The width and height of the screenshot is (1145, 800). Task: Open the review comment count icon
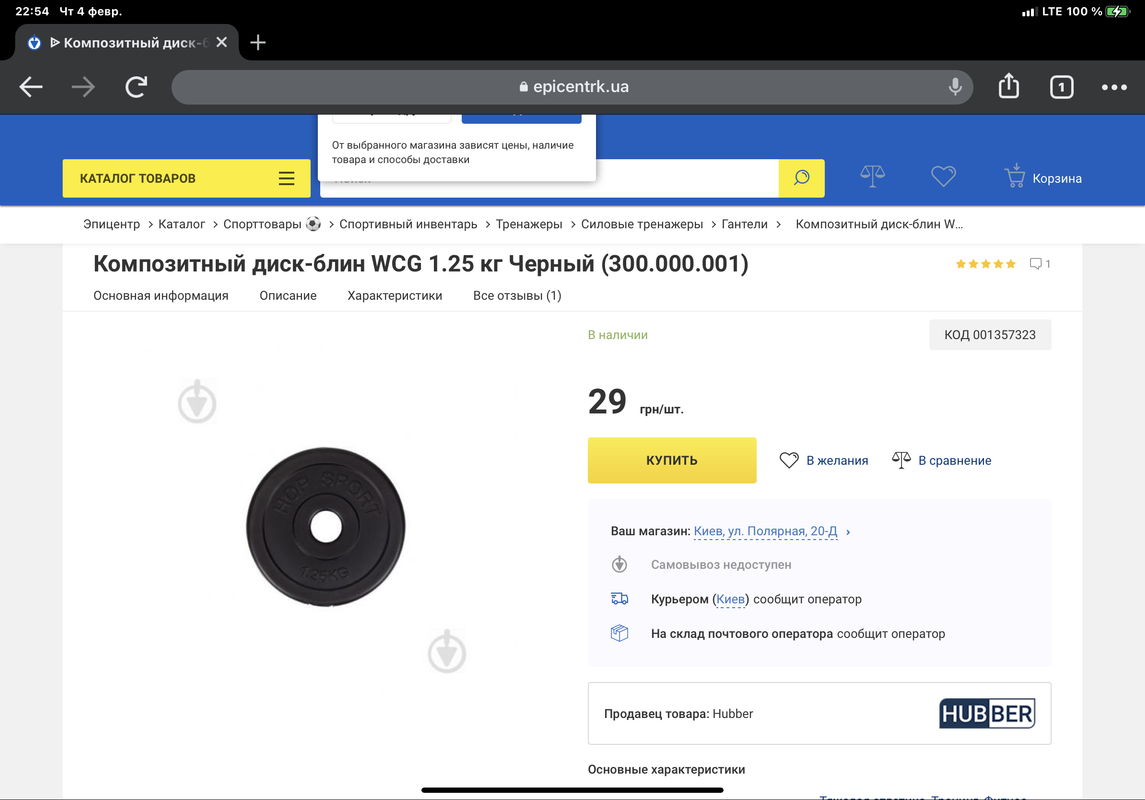coord(1040,264)
